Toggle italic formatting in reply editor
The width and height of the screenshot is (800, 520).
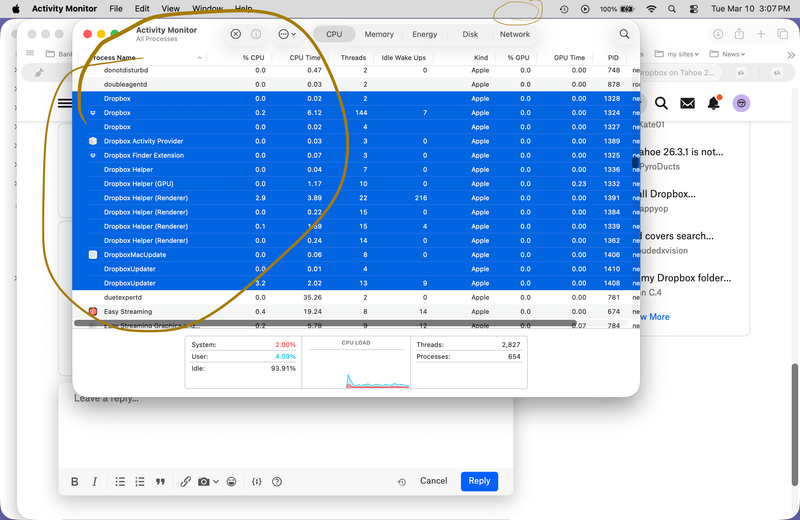[x=95, y=481]
